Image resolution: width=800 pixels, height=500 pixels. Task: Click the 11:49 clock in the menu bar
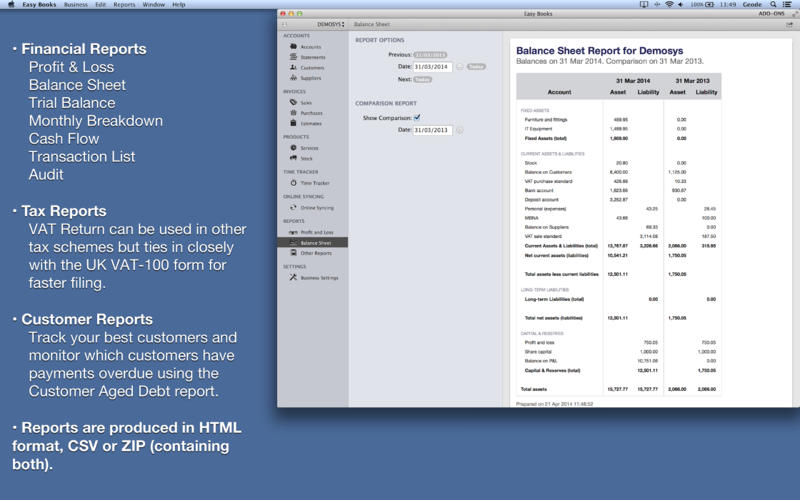click(x=728, y=4)
